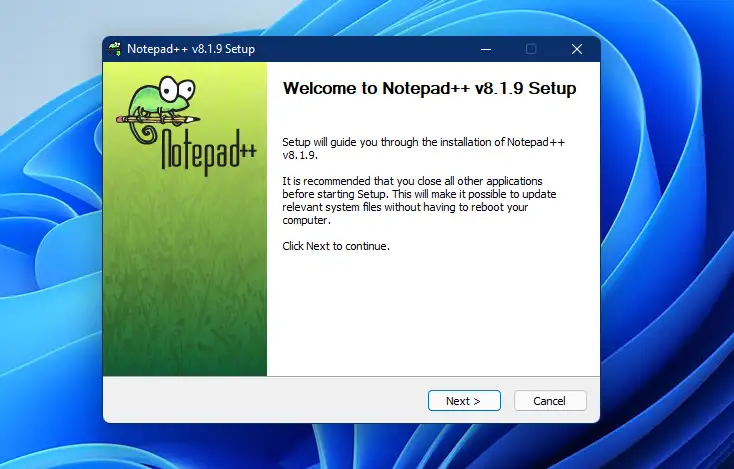Click the "Setup will guide you through" paragraph
Viewport: 734px width, 469px height.
coord(424,148)
